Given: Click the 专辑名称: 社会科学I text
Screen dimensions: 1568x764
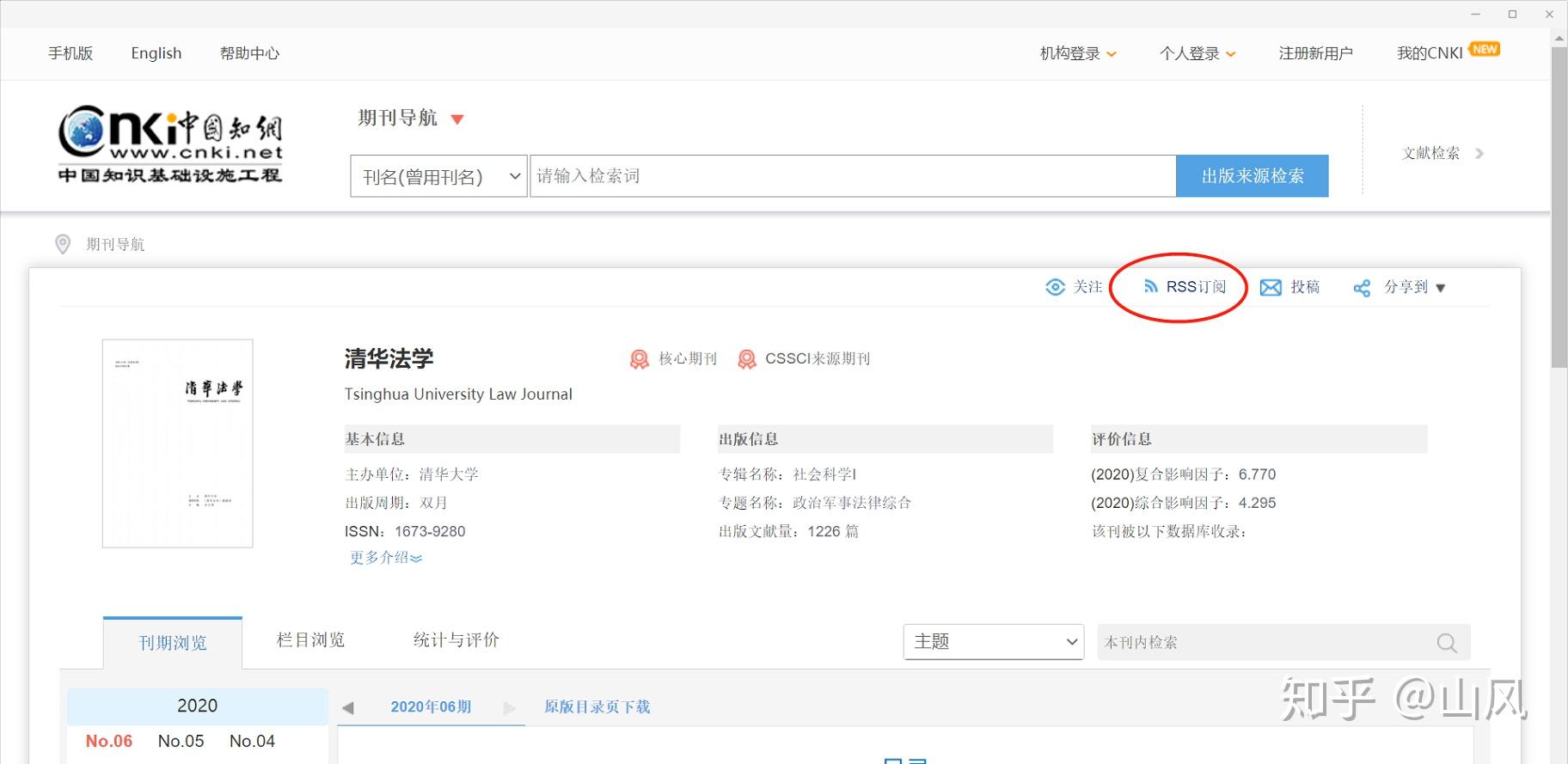Looking at the screenshot, I should point(787,474).
